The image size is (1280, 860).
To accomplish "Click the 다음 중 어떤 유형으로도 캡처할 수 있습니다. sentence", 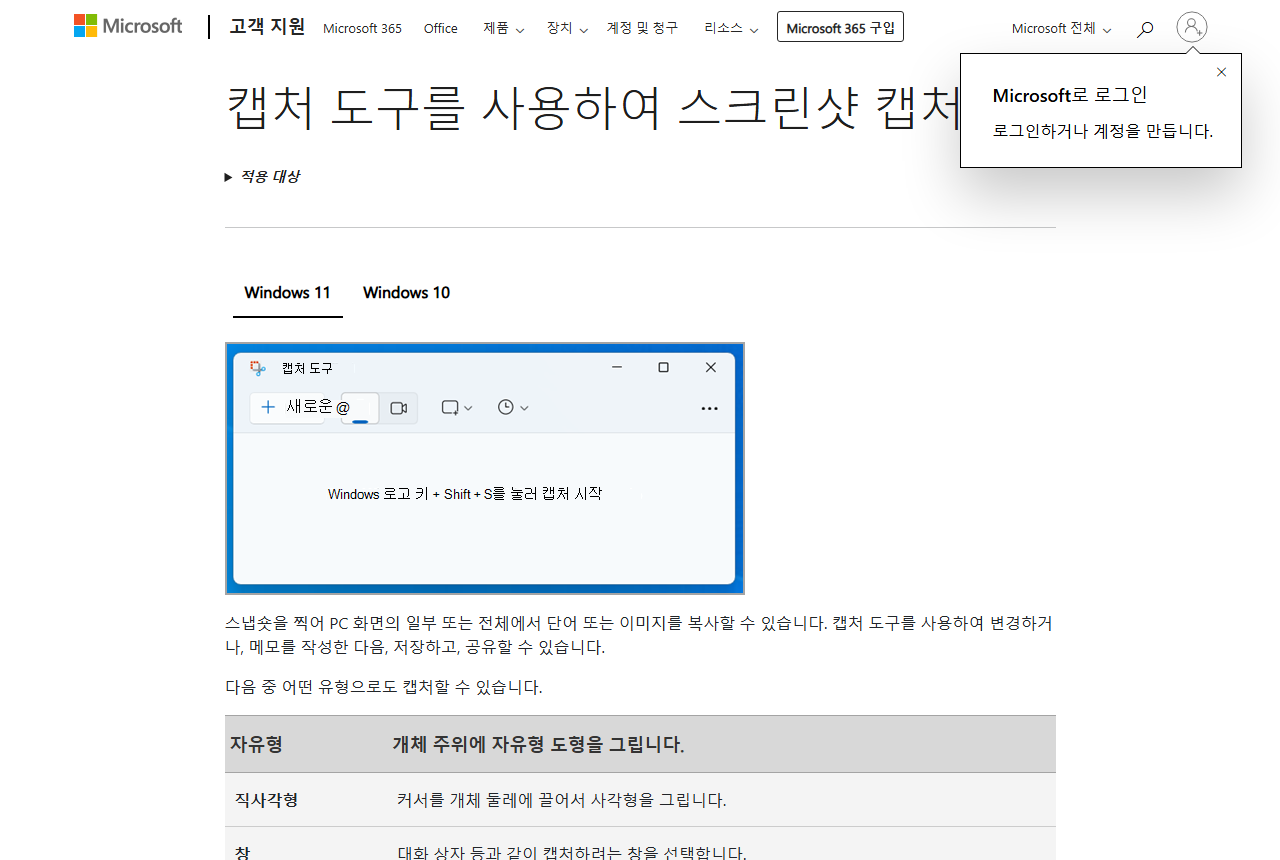I will (383, 687).
